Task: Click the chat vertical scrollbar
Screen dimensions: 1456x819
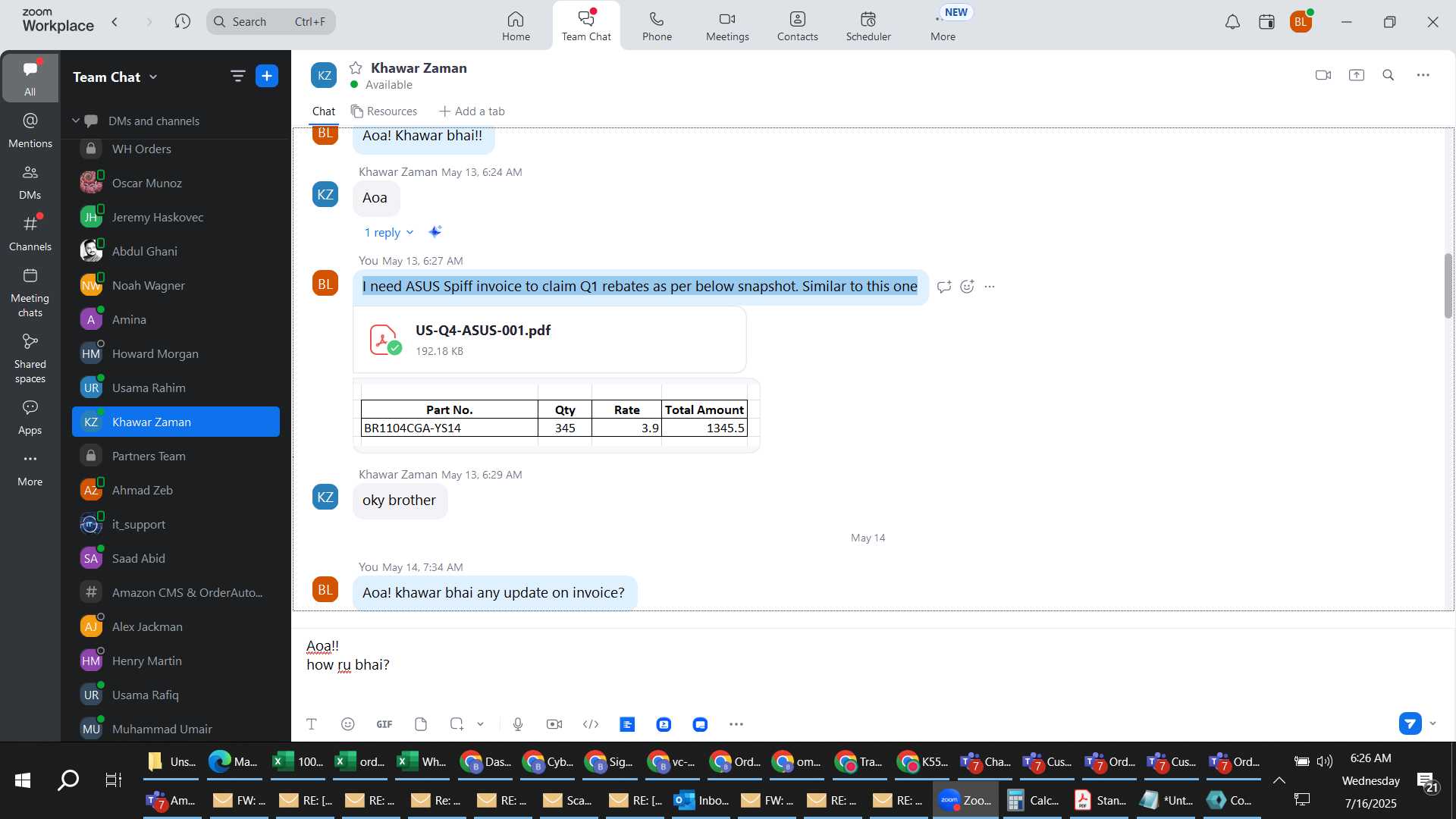Action: [x=1448, y=285]
